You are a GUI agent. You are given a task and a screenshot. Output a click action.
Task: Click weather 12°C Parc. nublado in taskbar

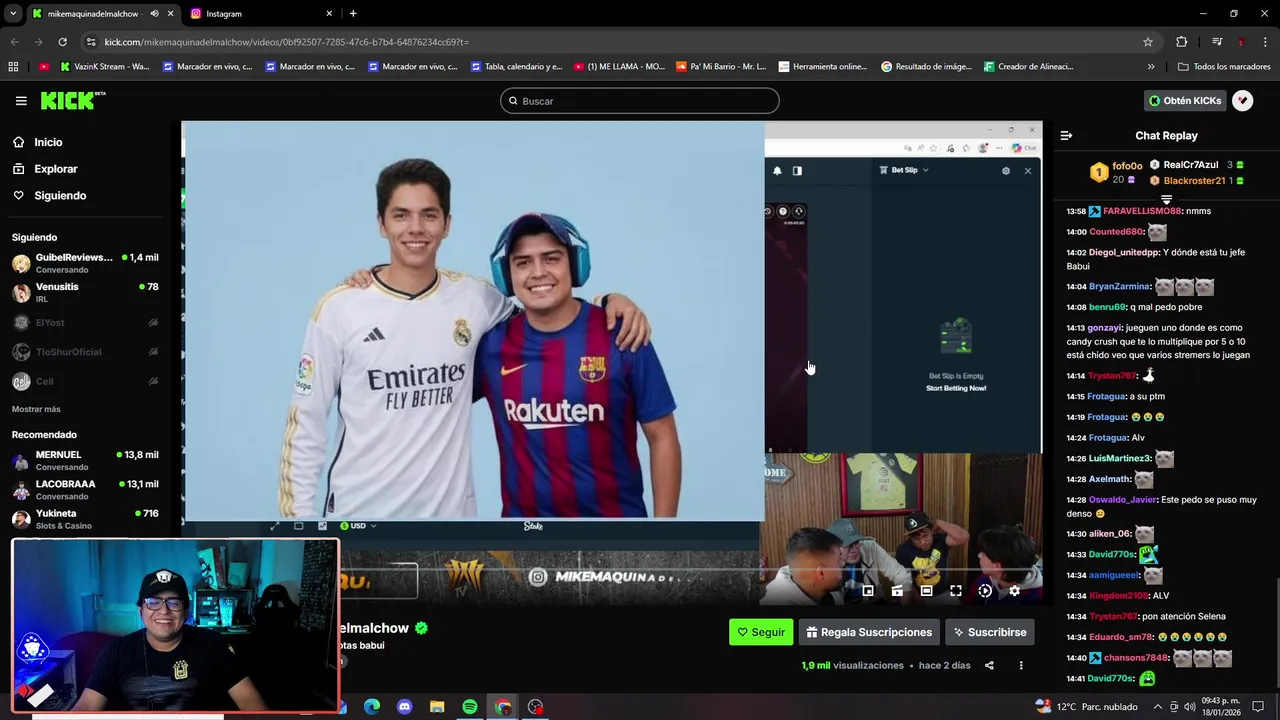(x=1085, y=707)
